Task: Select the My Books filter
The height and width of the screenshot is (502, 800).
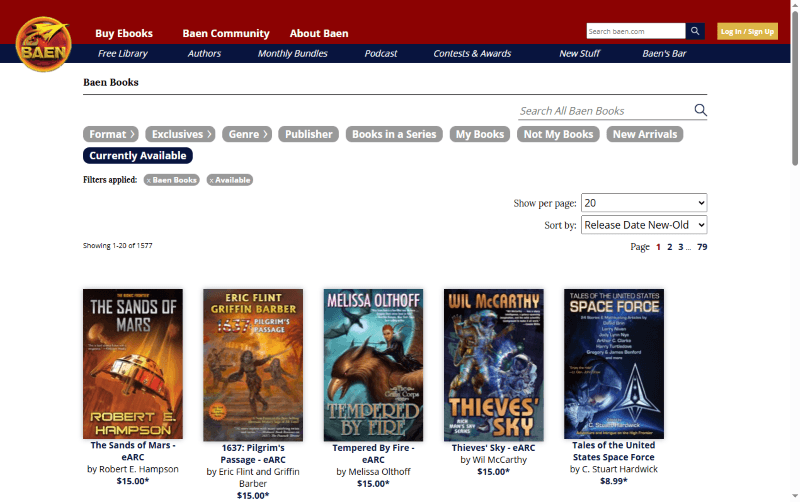Action: (x=480, y=134)
